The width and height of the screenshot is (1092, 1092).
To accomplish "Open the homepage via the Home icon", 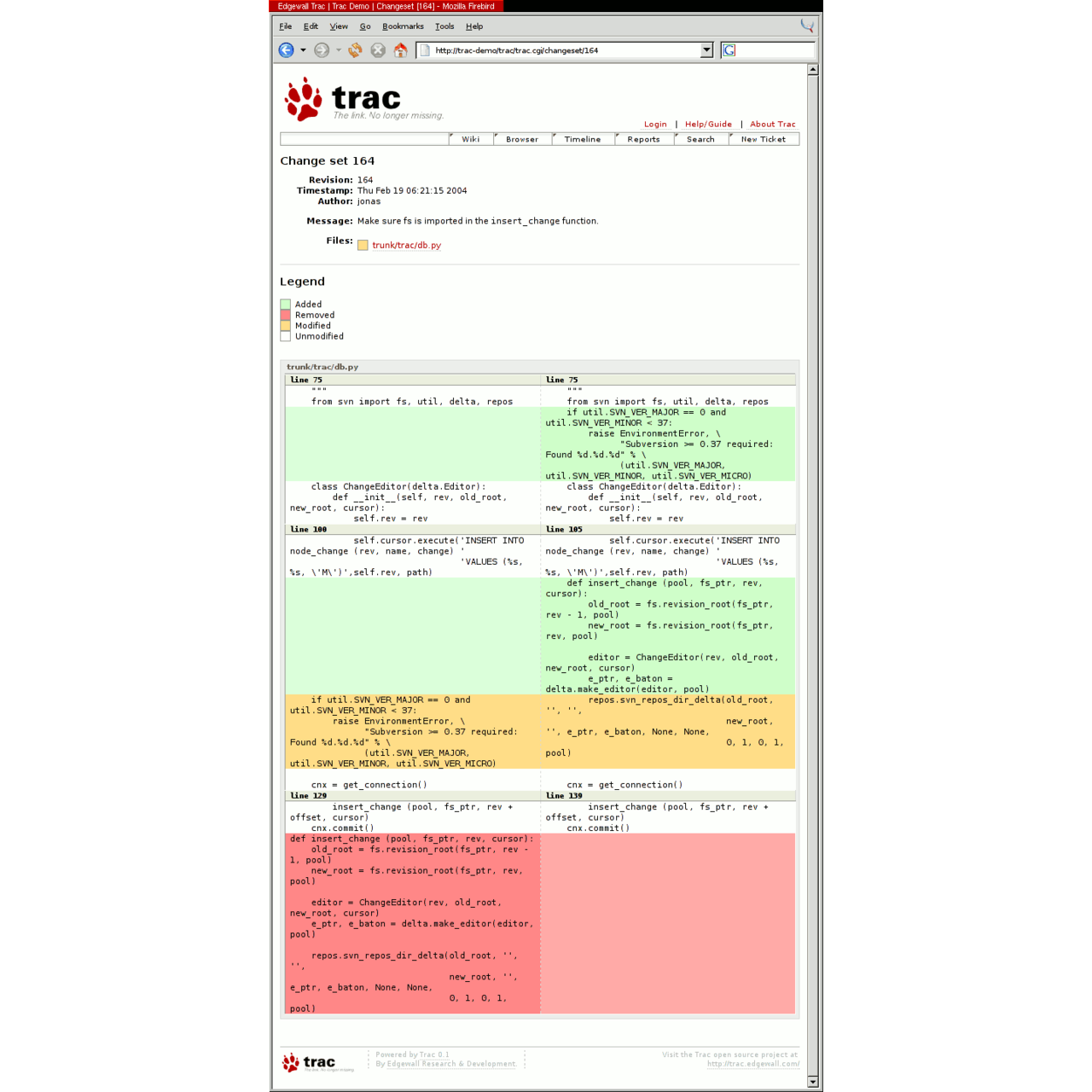I will [x=400, y=49].
